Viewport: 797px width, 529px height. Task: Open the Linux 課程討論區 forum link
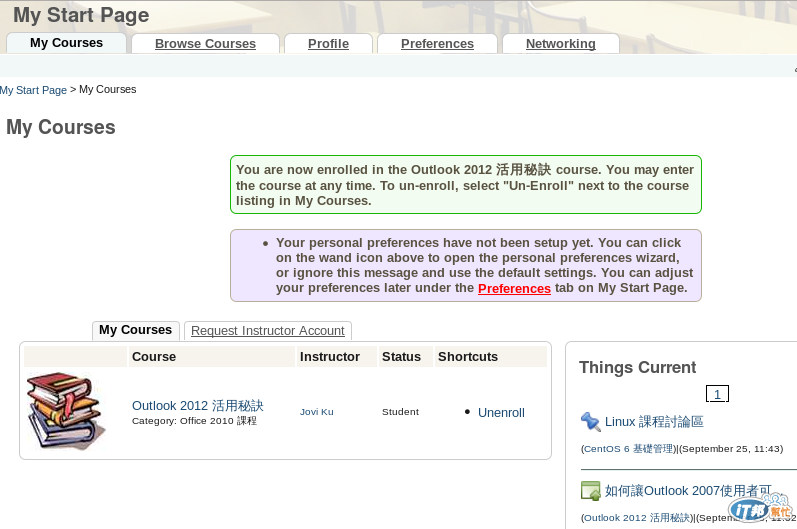click(x=654, y=422)
